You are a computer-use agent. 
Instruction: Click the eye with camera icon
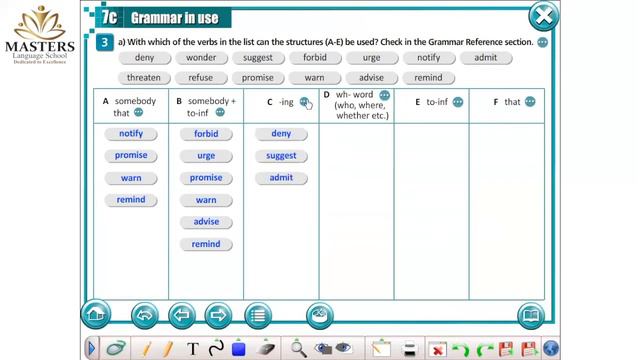coord(323,349)
